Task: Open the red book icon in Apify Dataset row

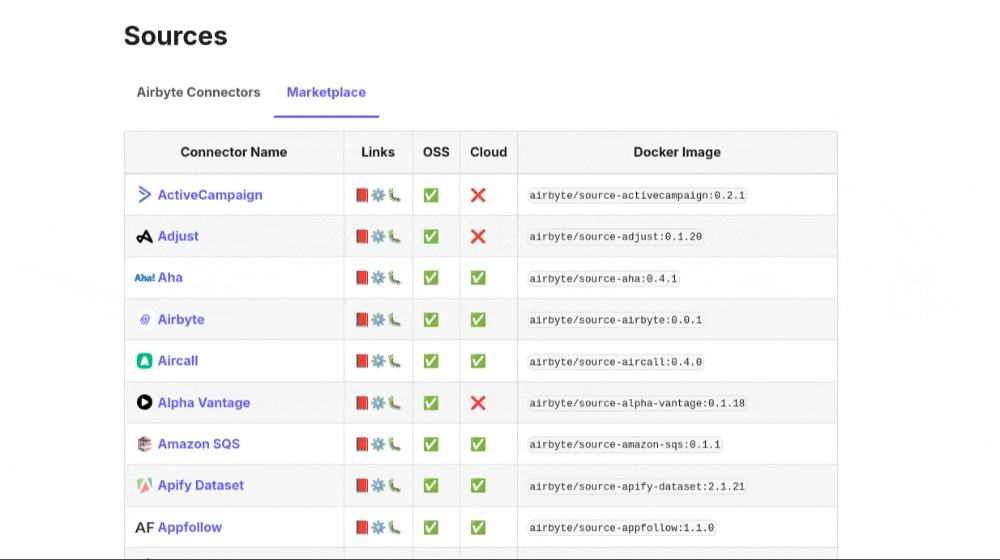Action: 362,486
